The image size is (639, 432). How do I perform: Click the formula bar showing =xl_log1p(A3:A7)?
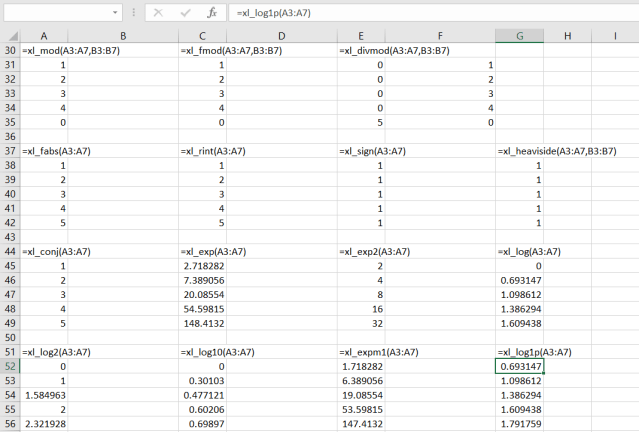tap(430, 14)
